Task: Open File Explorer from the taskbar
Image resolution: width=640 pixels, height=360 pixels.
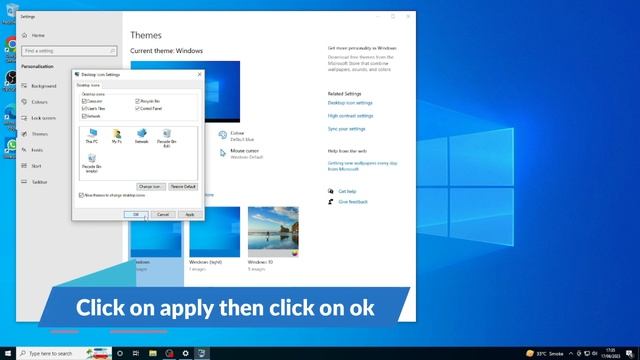Action: 153,353
